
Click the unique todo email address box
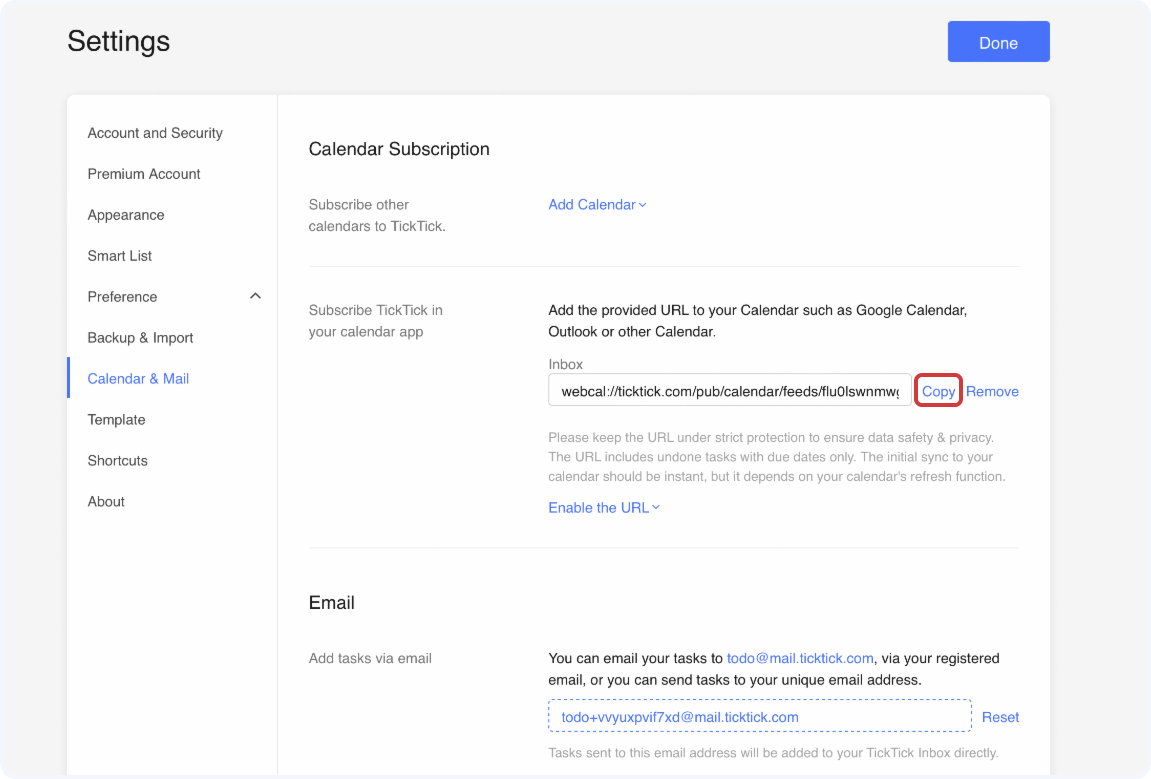[x=760, y=717]
